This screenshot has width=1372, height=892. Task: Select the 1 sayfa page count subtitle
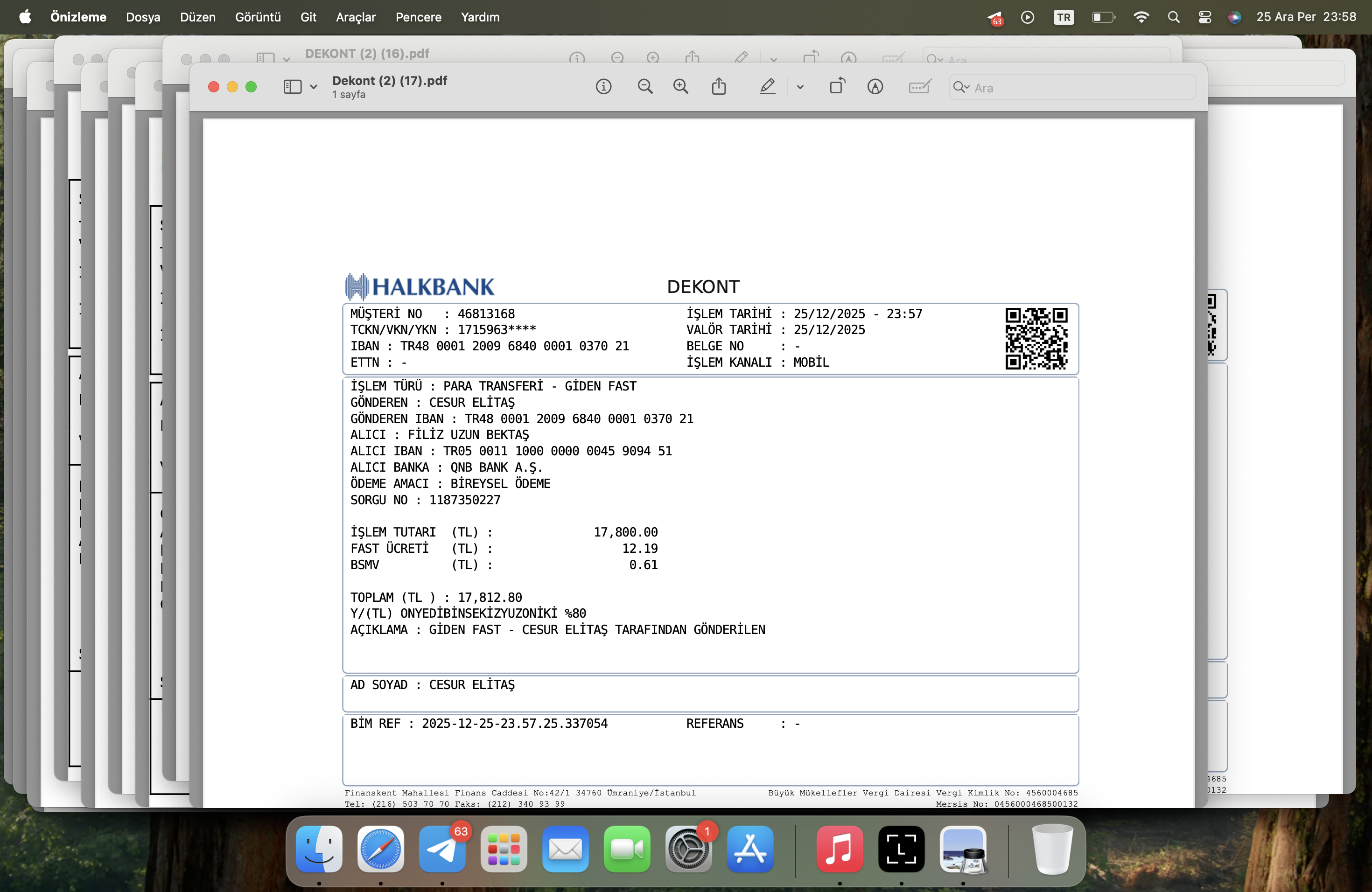[349, 95]
